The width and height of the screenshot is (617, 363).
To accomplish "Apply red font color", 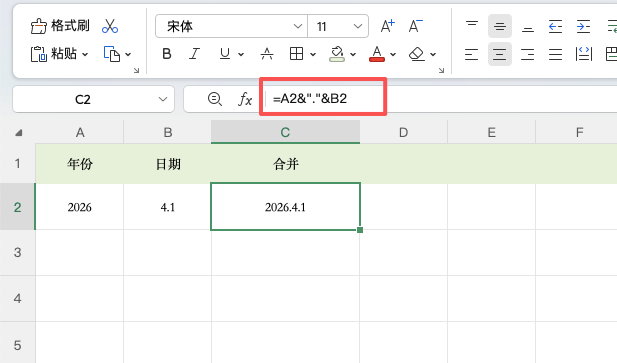I will click(x=377, y=54).
